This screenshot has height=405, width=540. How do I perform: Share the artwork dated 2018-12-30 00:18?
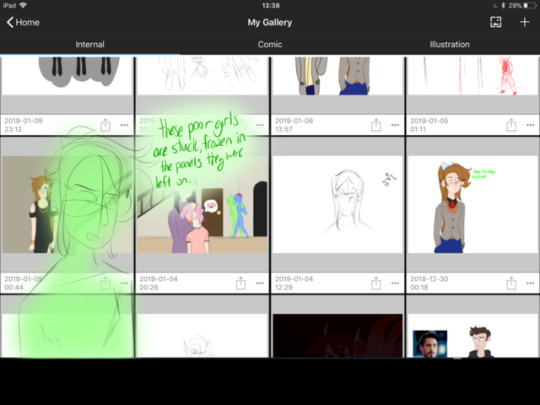click(x=511, y=283)
